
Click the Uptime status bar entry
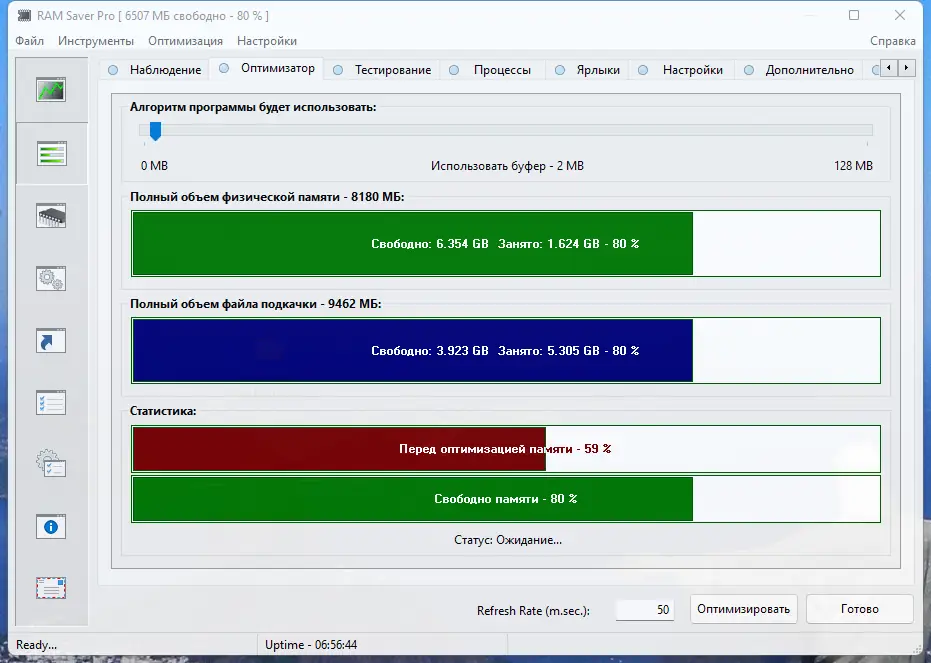(x=311, y=645)
